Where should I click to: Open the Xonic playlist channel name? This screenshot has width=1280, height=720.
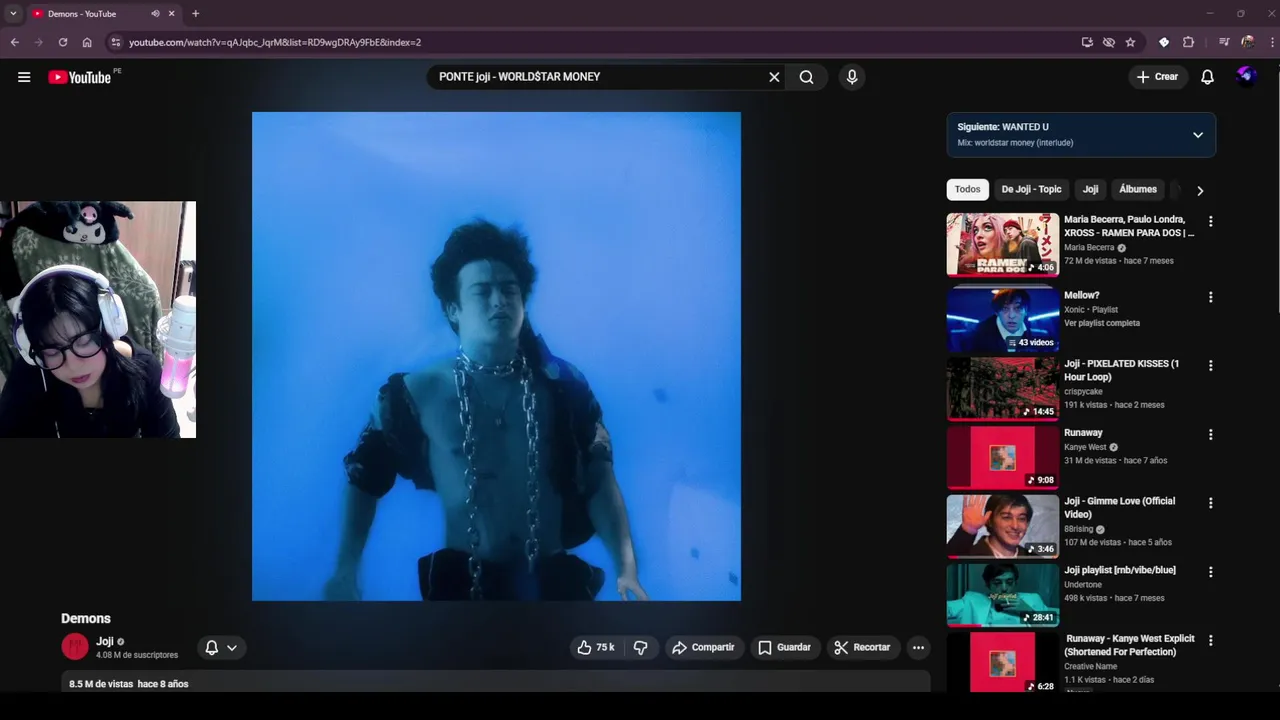(1074, 310)
